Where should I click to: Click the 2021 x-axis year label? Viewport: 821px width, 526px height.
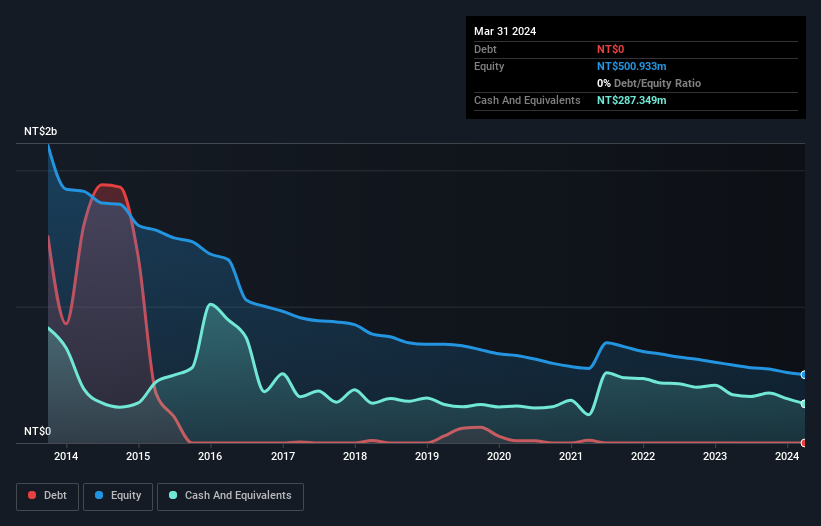click(x=571, y=456)
